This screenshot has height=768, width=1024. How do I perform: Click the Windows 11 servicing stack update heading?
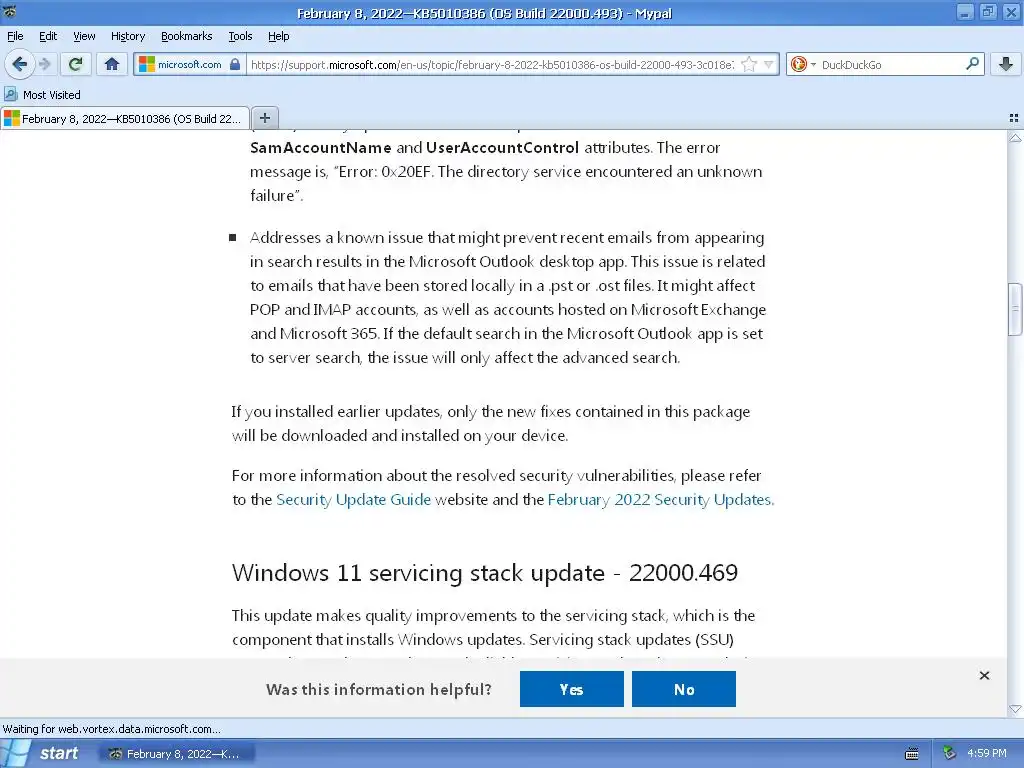tap(485, 573)
